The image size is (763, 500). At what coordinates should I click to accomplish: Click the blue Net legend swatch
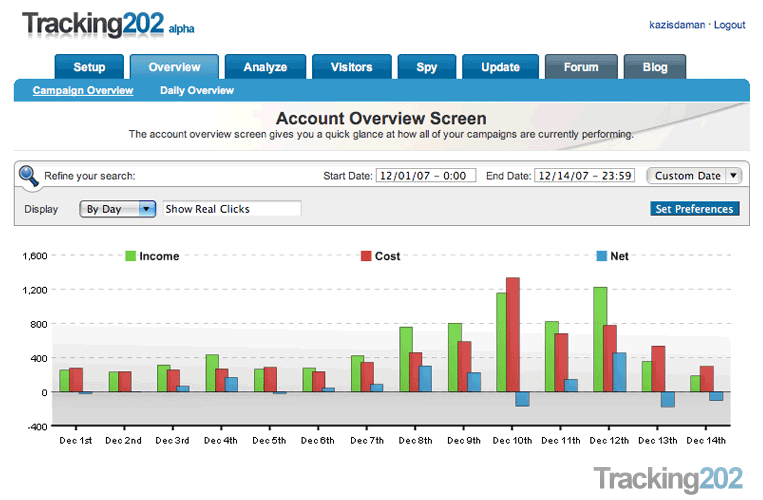tap(601, 256)
